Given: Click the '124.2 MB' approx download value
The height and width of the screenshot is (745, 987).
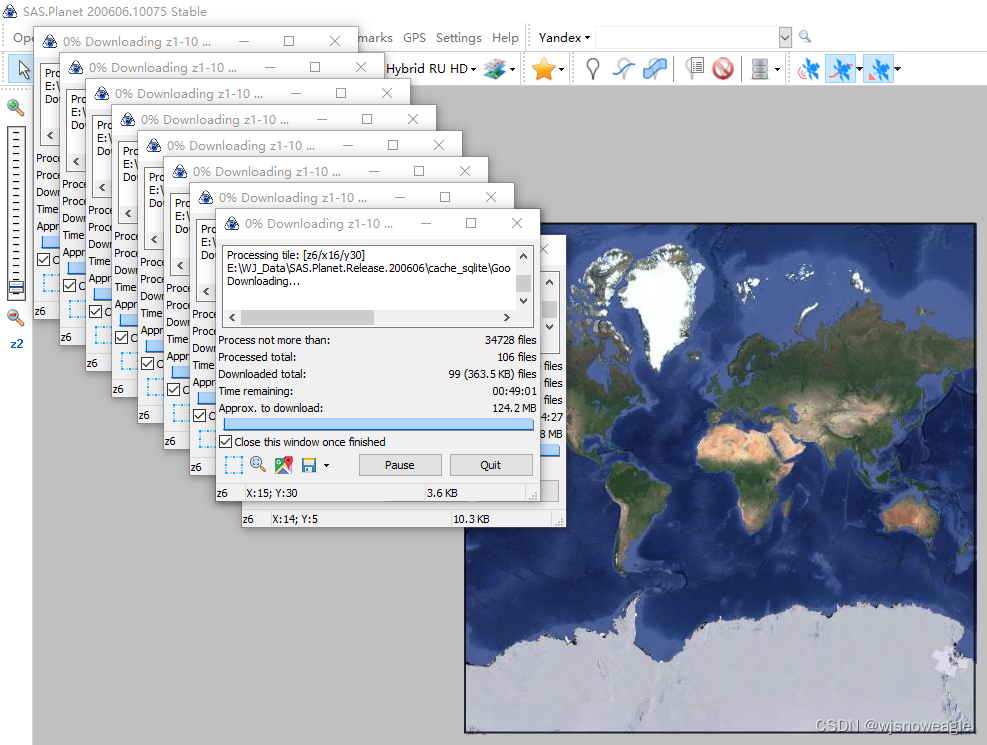Looking at the screenshot, I should tap(514, 408).
